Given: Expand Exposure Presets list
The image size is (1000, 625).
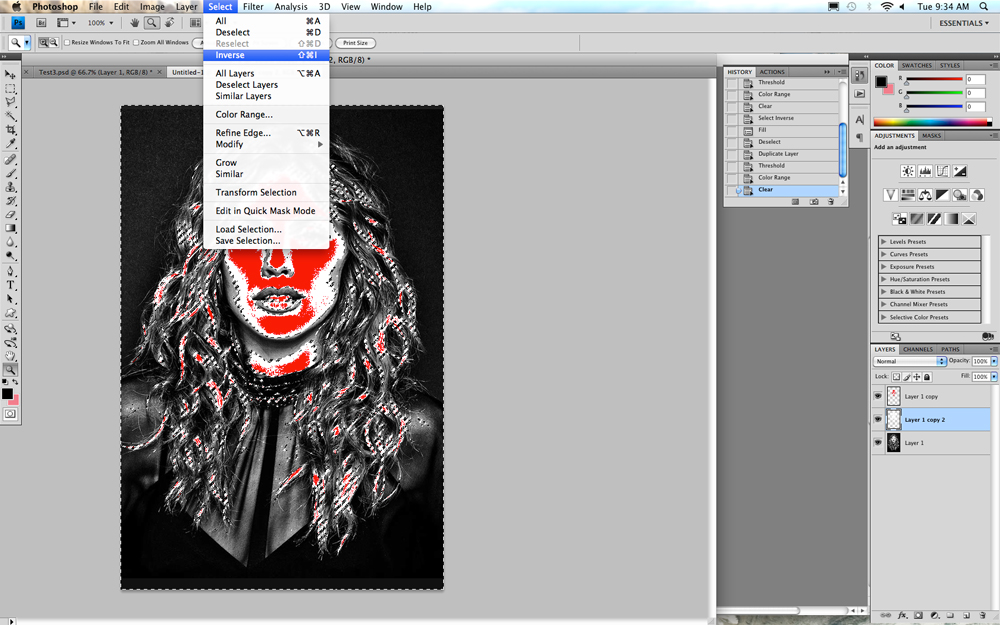Looking at the screenshot, I should 883,267.
